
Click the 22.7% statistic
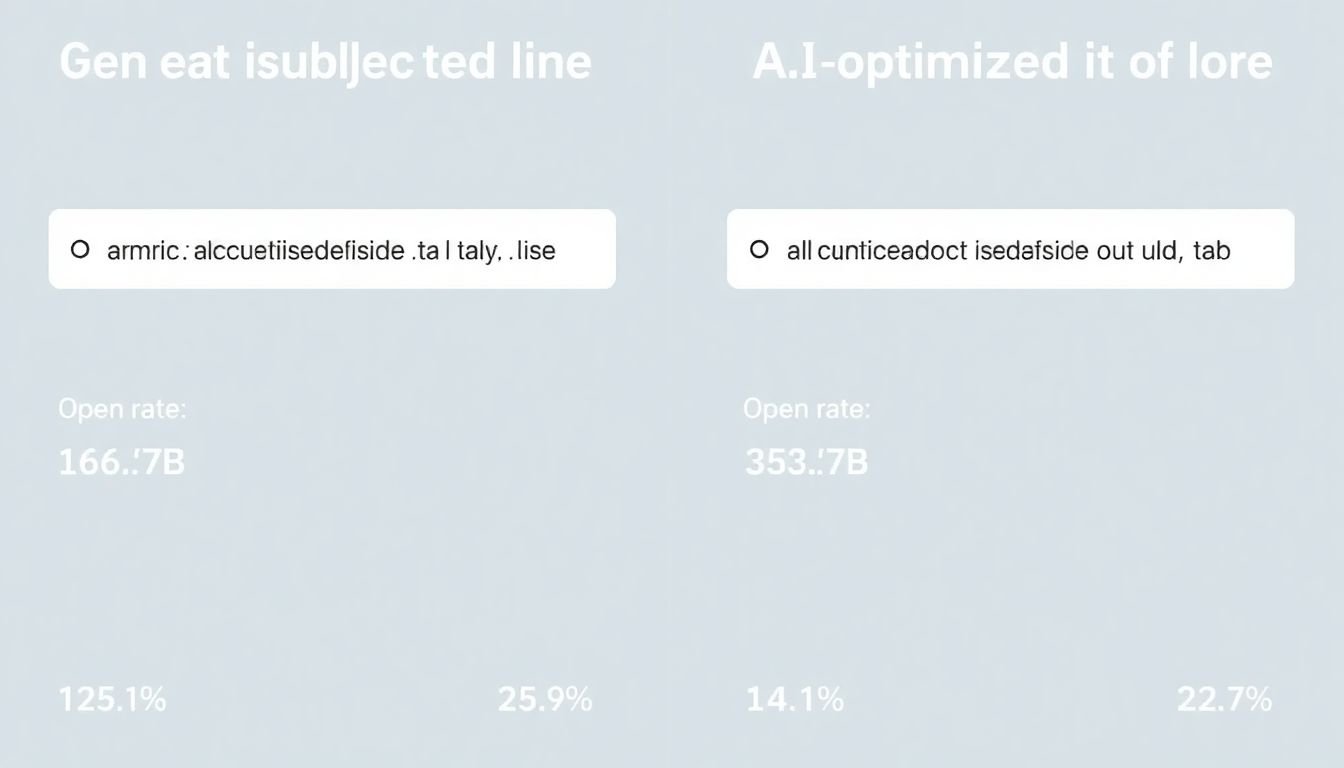(x=1224, y=699)
